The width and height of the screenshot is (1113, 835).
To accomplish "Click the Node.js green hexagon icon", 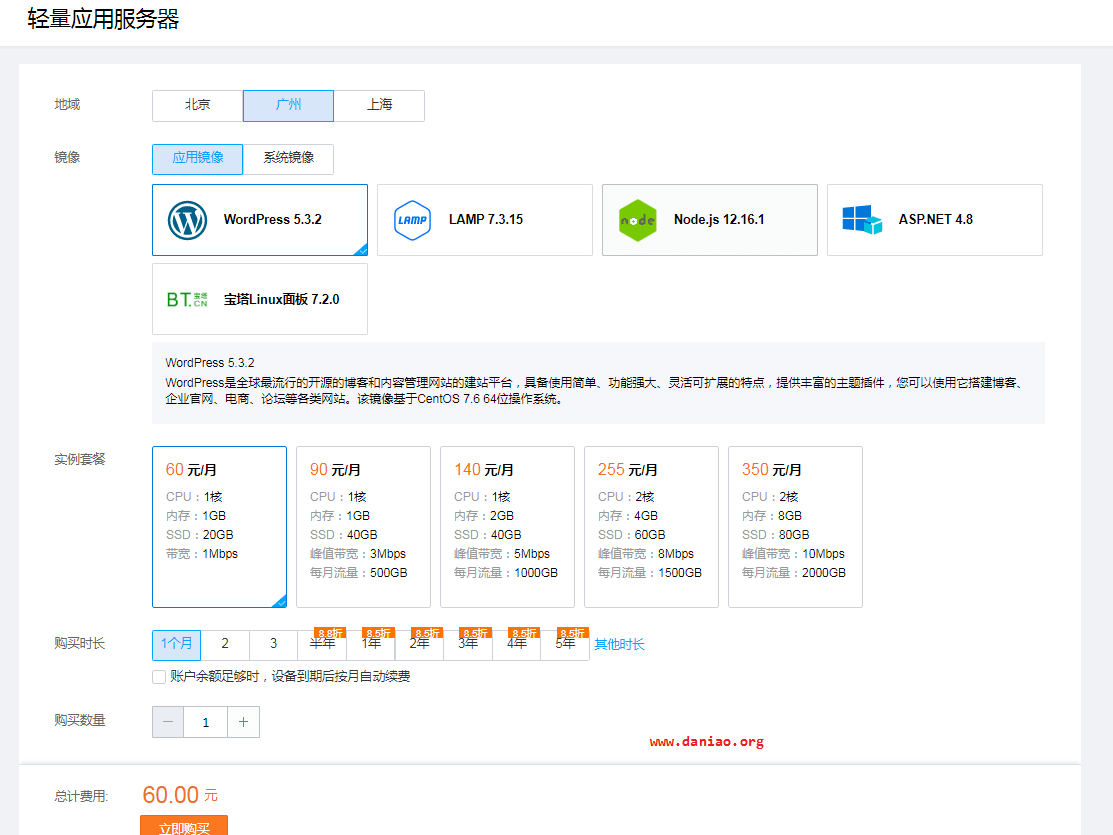I will [637, 220].
